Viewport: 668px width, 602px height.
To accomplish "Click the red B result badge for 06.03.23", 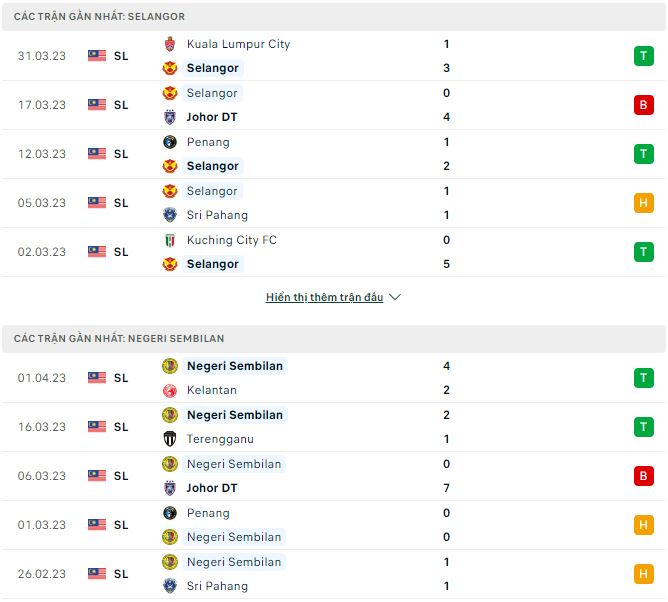I will [x=643, y=476].
